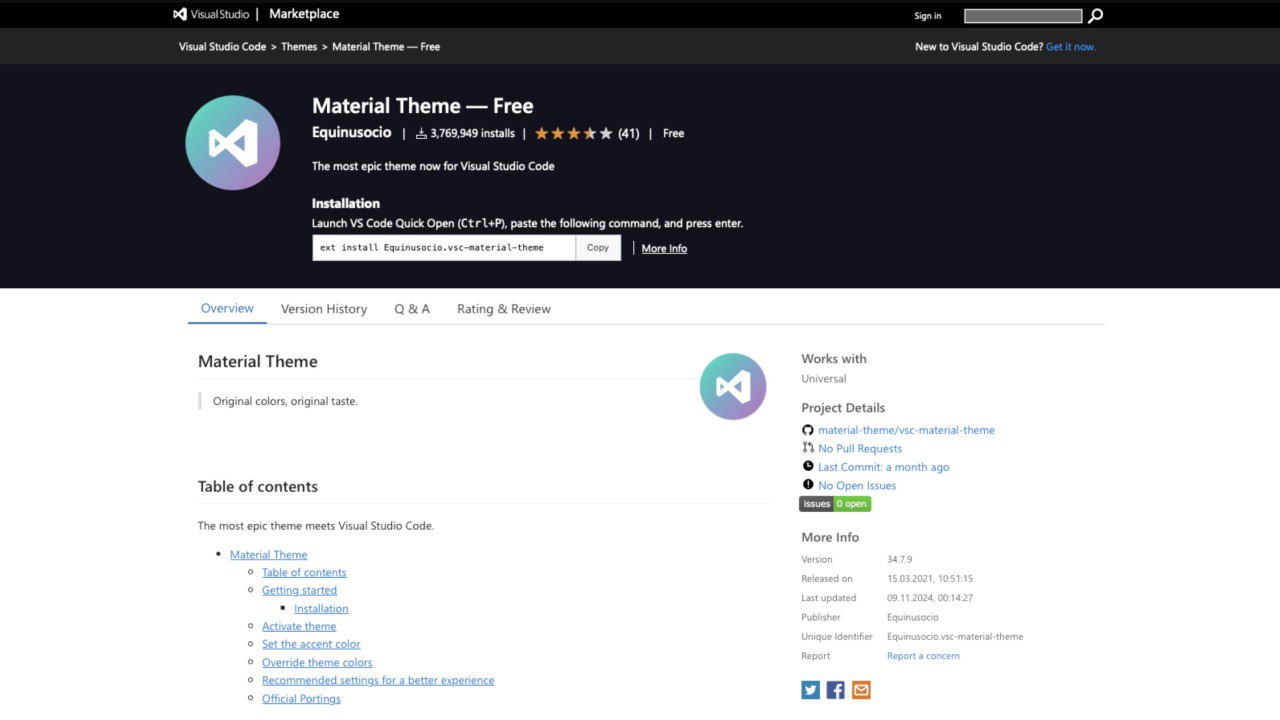
Task: Click the Free price label
Action: click(x=674, y=133)
